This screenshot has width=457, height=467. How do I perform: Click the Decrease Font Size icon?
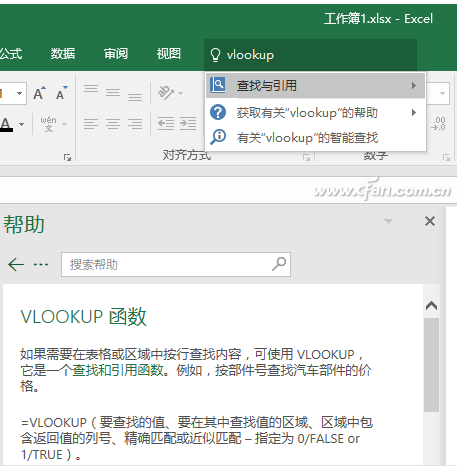coord(61,93)
